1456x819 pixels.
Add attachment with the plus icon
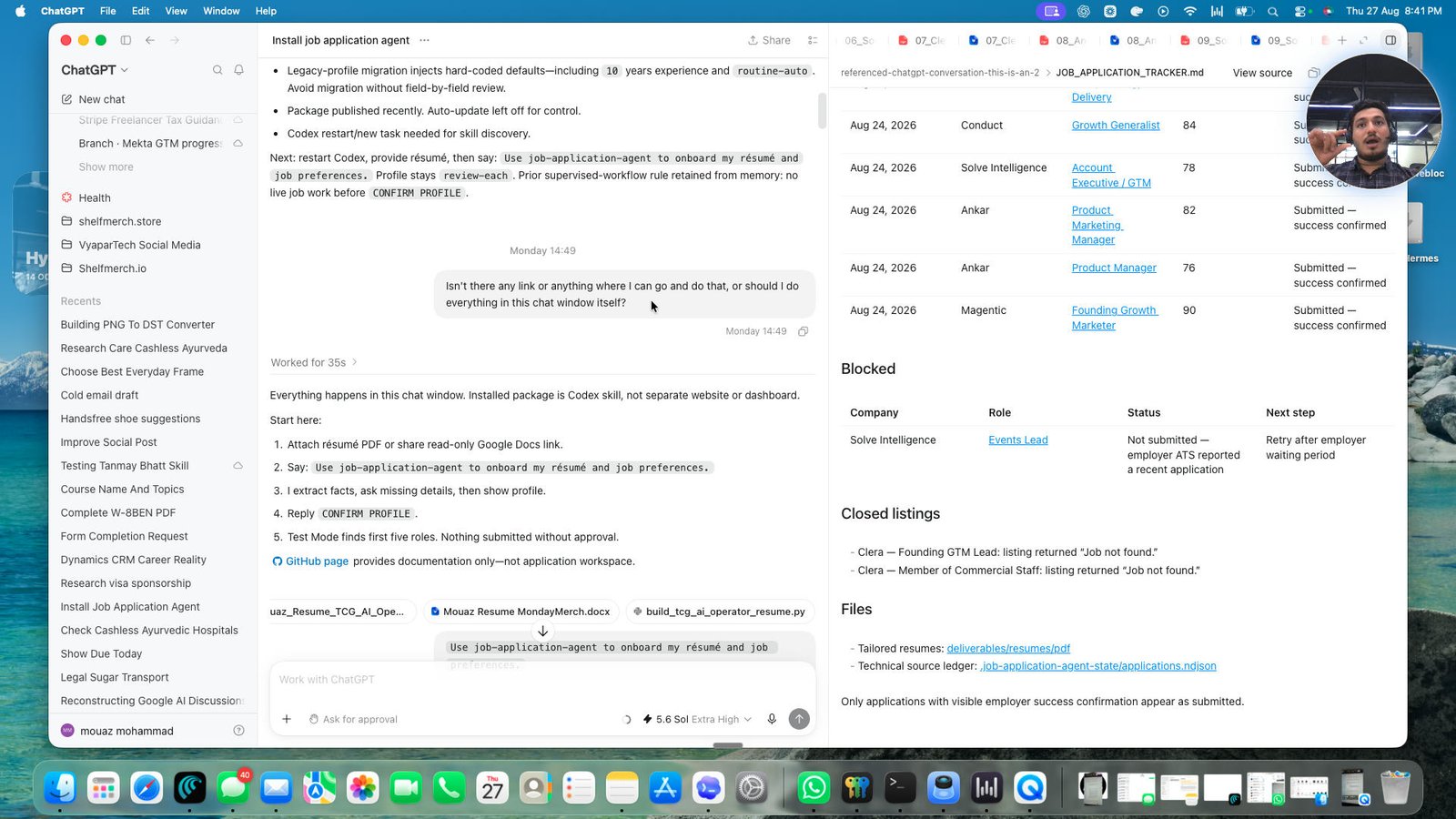[287, 719]
